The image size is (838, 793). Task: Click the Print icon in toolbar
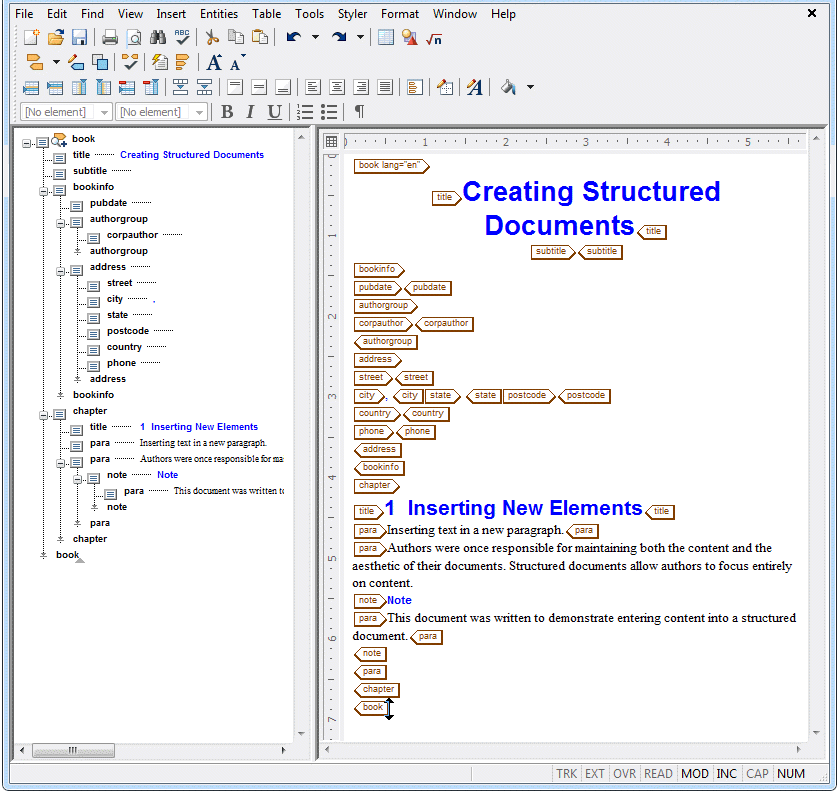110,37
